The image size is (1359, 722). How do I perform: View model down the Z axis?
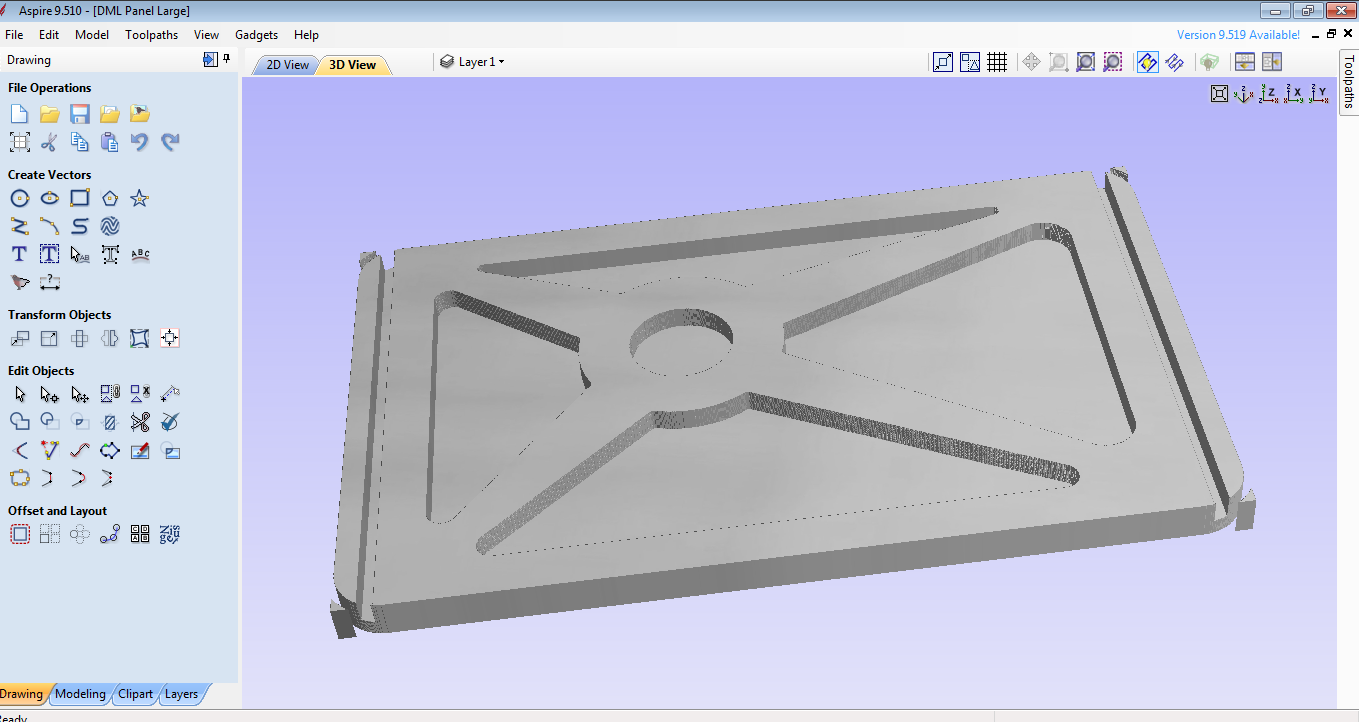1269,94
